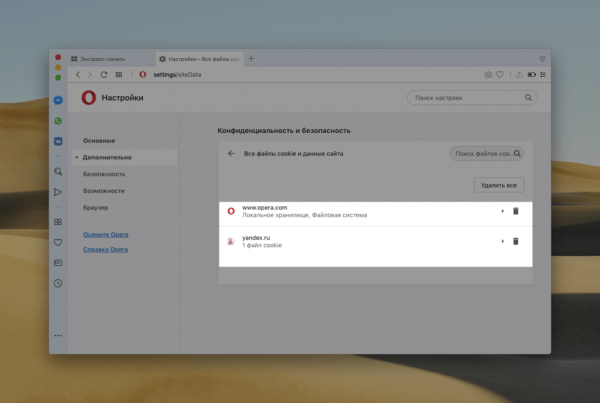Open Speed Dial grid icon in sidebar
This screenshot has width=600, height=403.
coord(58,222)
